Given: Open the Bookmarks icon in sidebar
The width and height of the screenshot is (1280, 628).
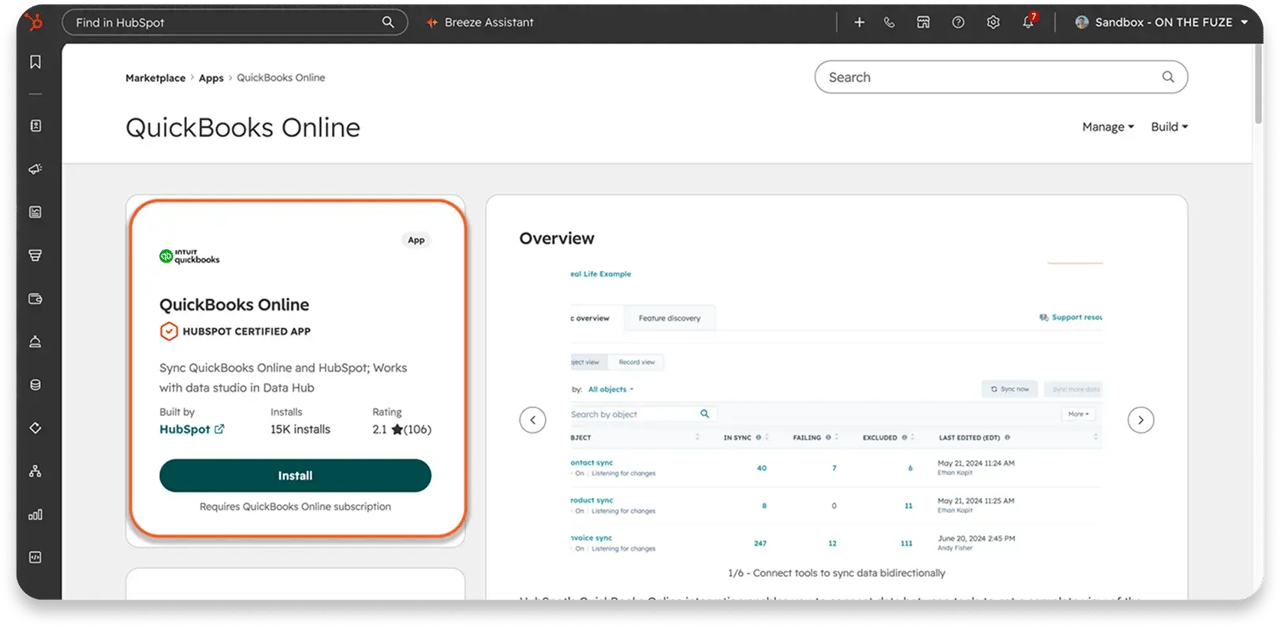Looking at the screenshot, I should pyautogui.click(x=35, y=62).
